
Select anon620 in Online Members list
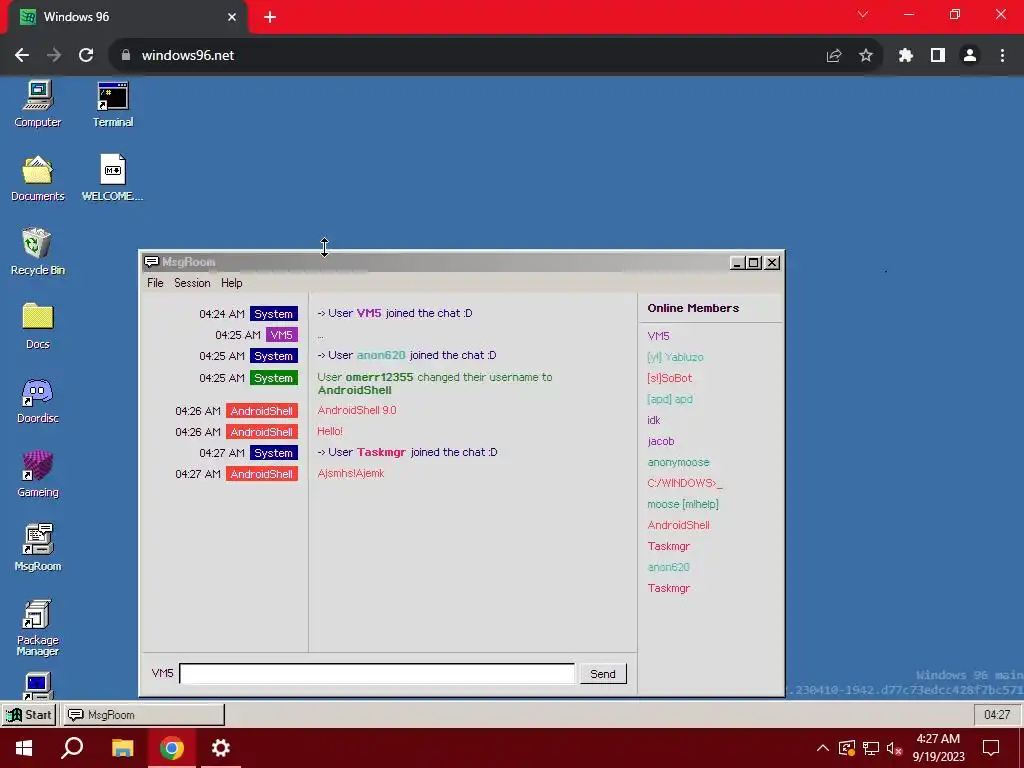pos(669,567)
